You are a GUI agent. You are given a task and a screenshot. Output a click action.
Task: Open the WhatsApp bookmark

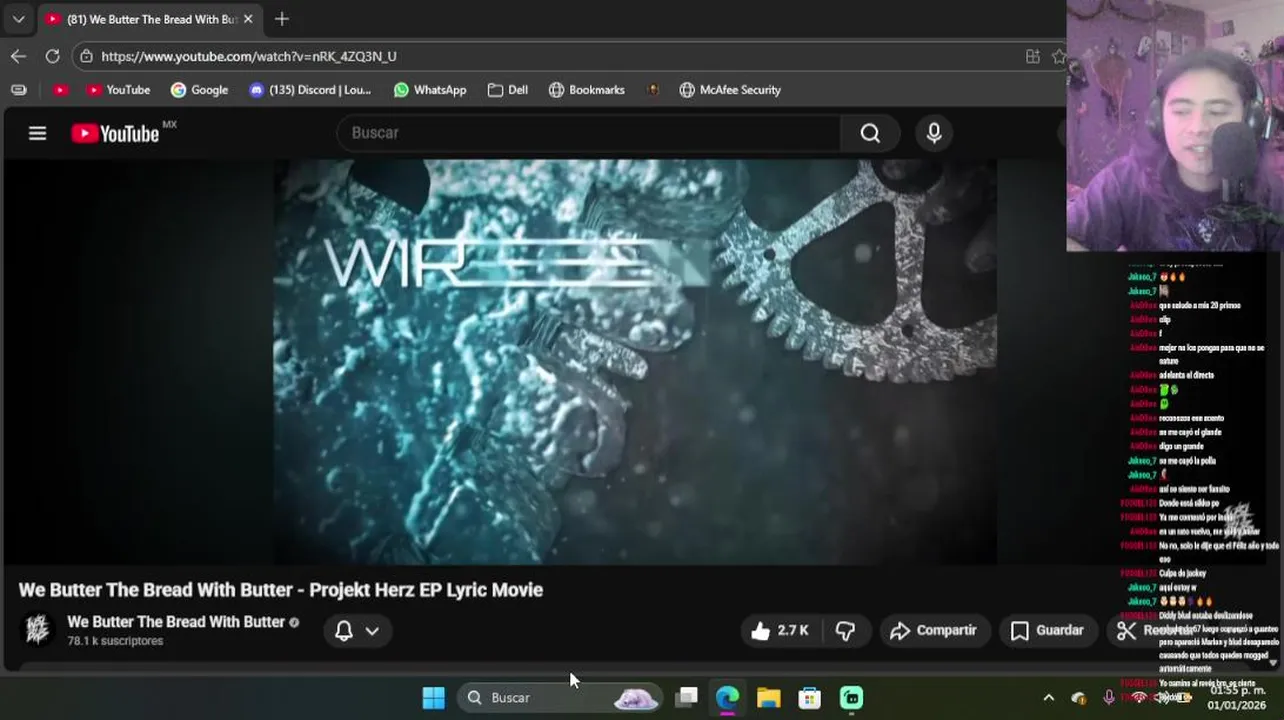(x=430, y=90)
